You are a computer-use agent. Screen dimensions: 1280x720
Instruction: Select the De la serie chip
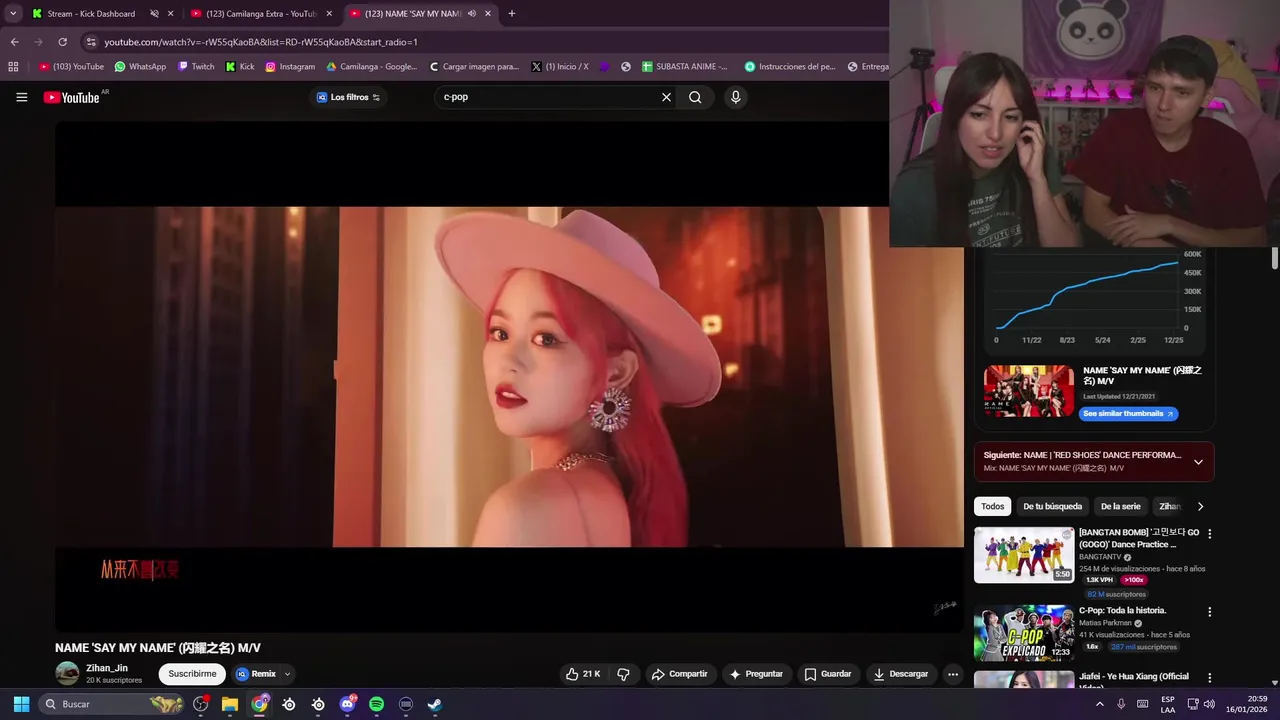coord(1120,506)
